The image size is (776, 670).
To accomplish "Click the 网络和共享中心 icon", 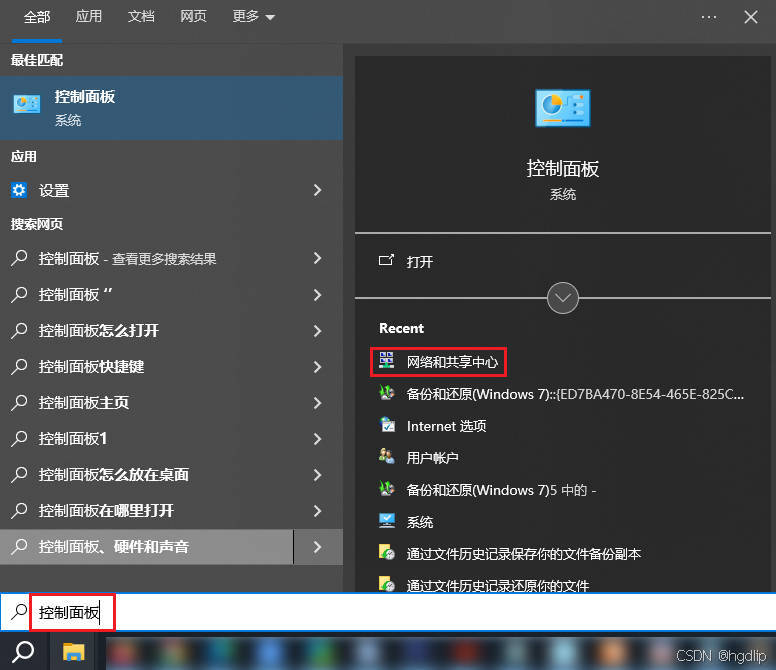I will 387,361.
